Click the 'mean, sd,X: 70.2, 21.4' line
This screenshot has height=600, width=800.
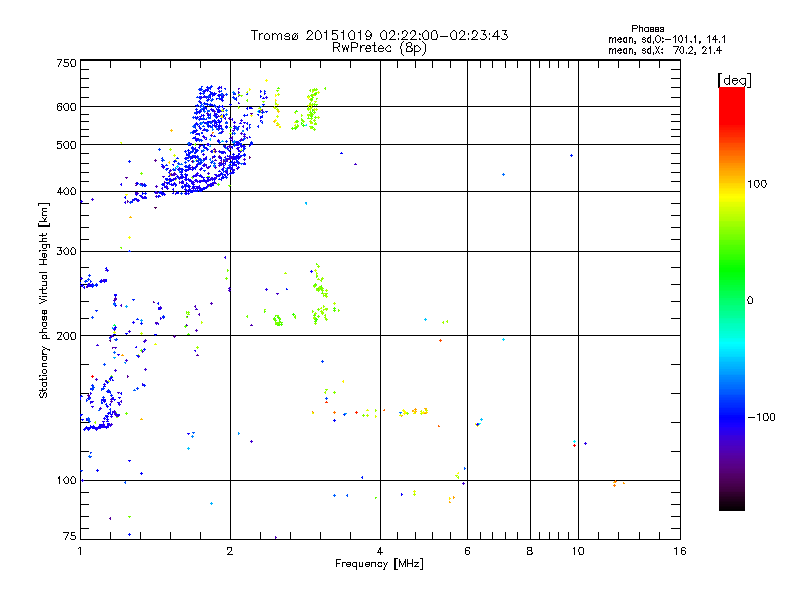coord(665,51)
